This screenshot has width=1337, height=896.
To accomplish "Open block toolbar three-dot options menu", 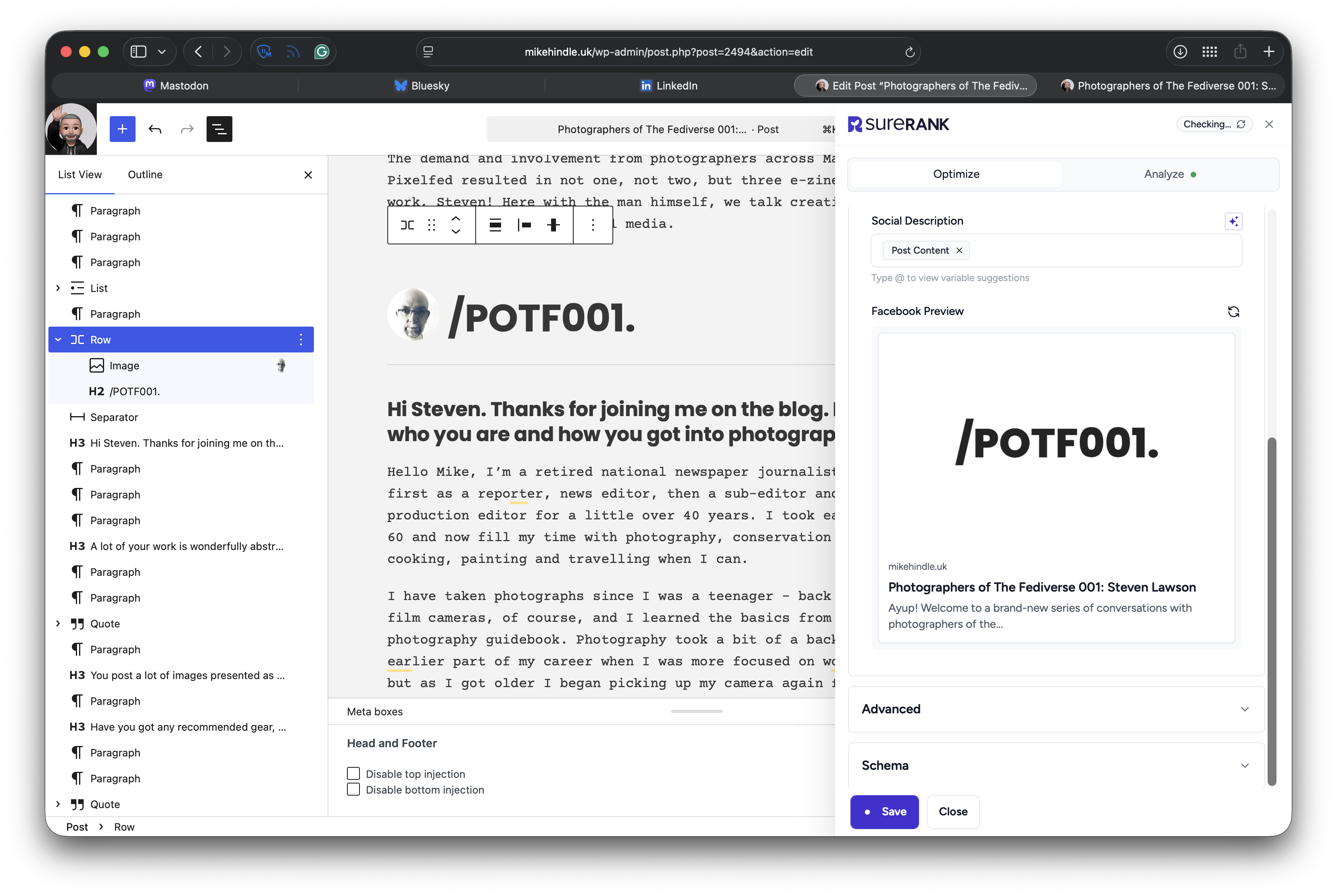I will [593, 225].
